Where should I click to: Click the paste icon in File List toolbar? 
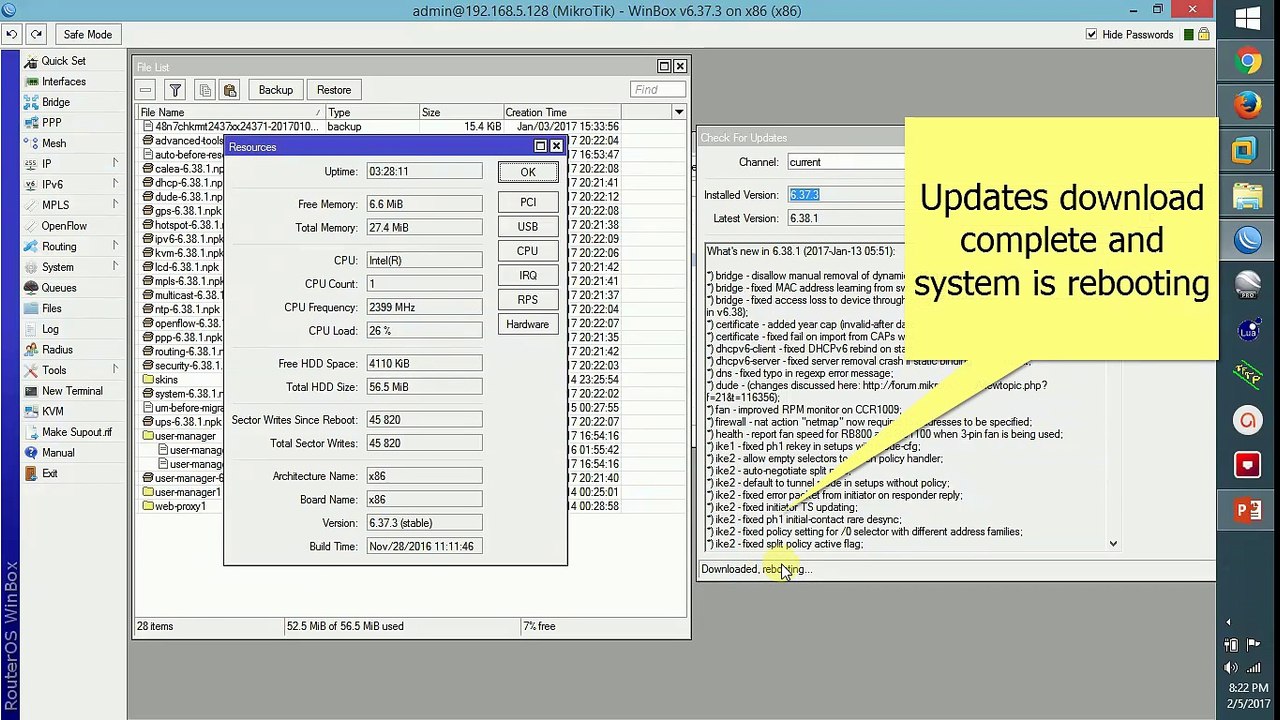[230, 90]
